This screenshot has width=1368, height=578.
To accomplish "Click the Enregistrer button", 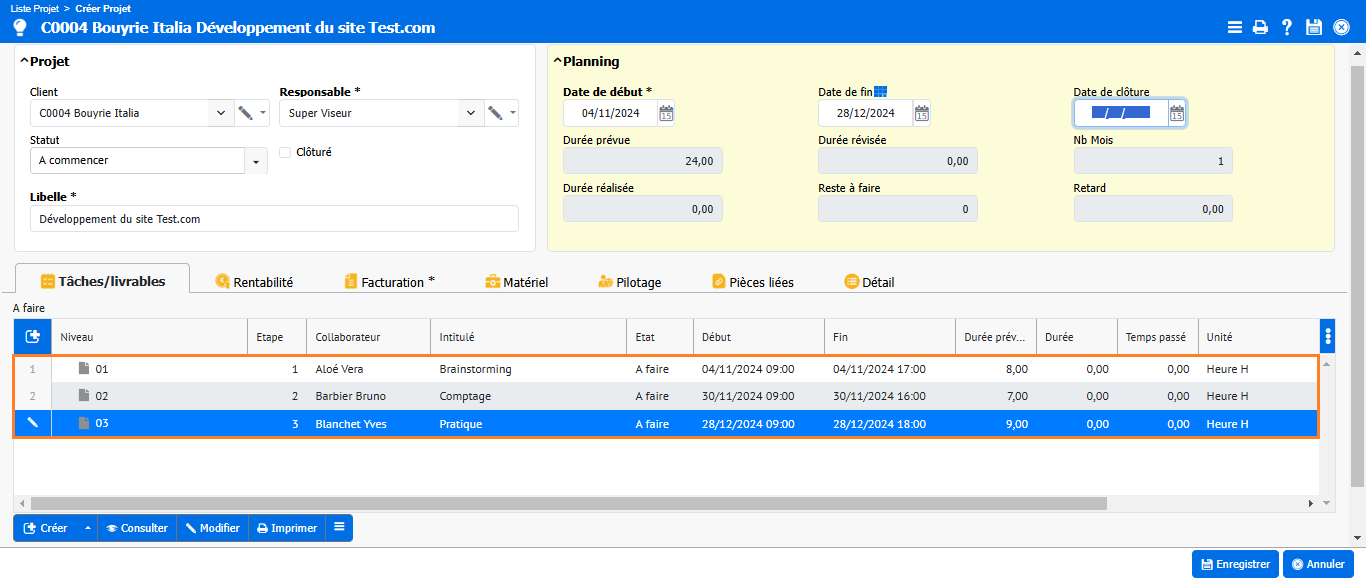I will pos(1235,564).
